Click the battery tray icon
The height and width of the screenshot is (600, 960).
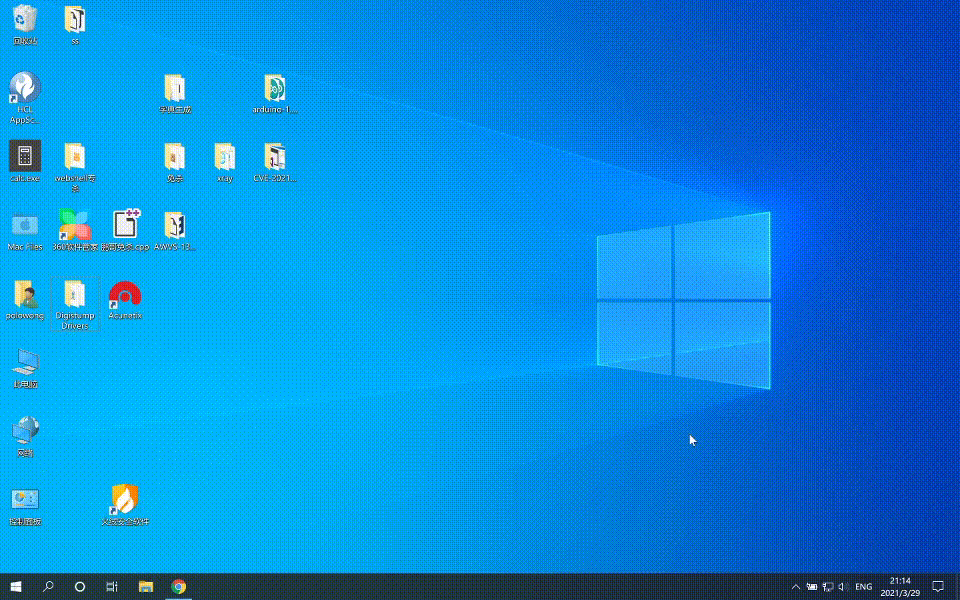click(812, 587)
